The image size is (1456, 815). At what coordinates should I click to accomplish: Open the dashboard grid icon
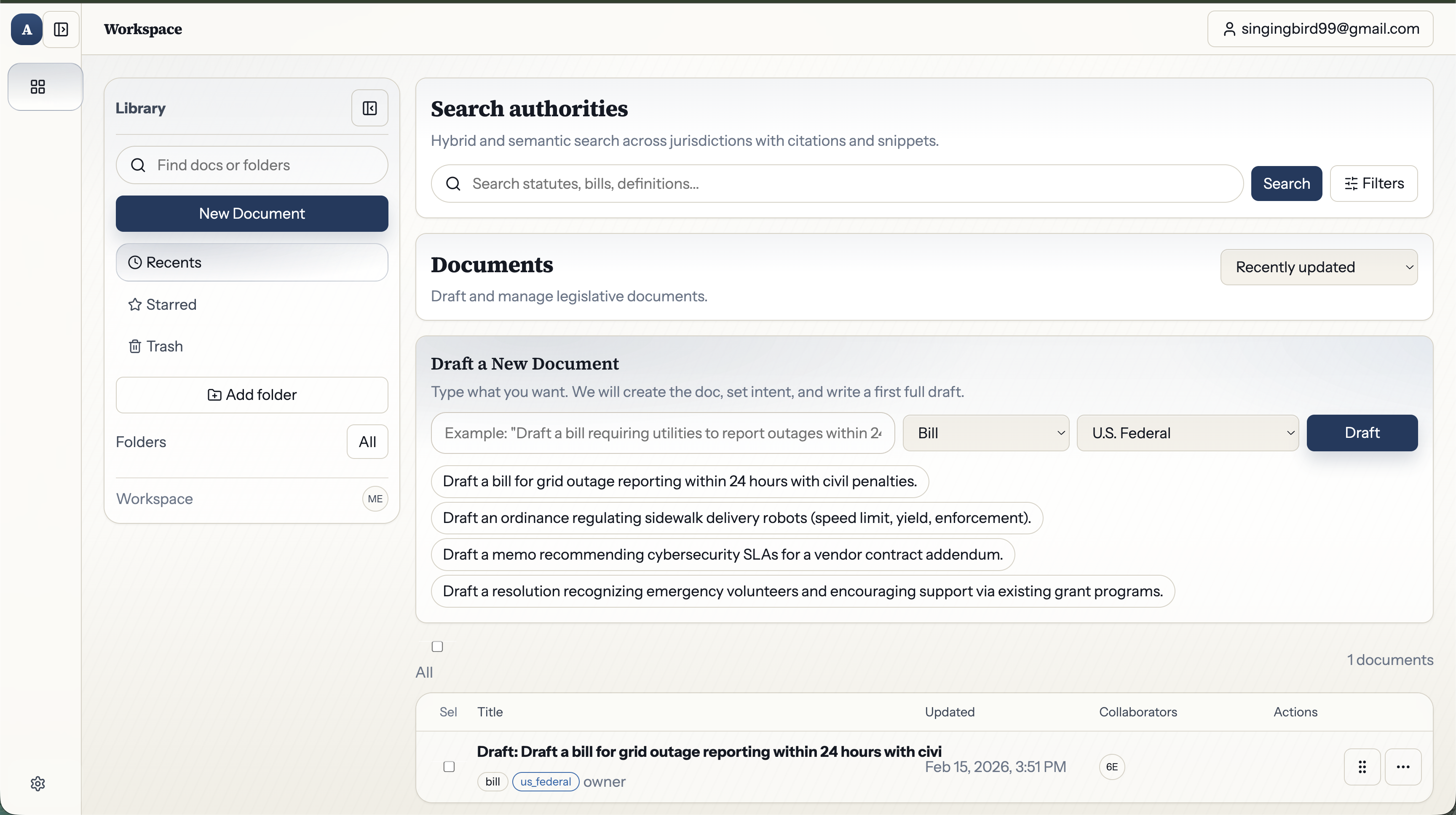[38, 86]
